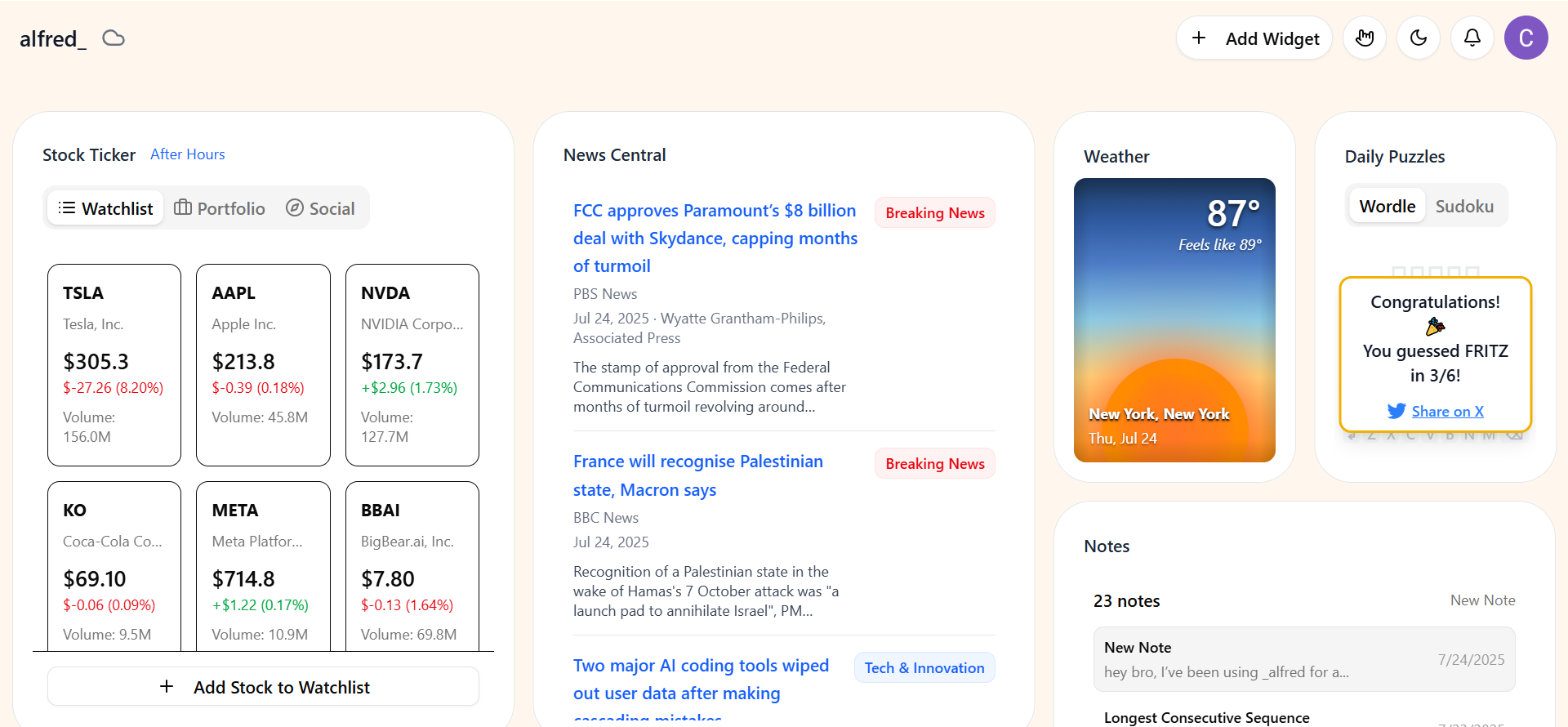Click the After Hours status label
1568x727 pixels.
pos(188,154)
